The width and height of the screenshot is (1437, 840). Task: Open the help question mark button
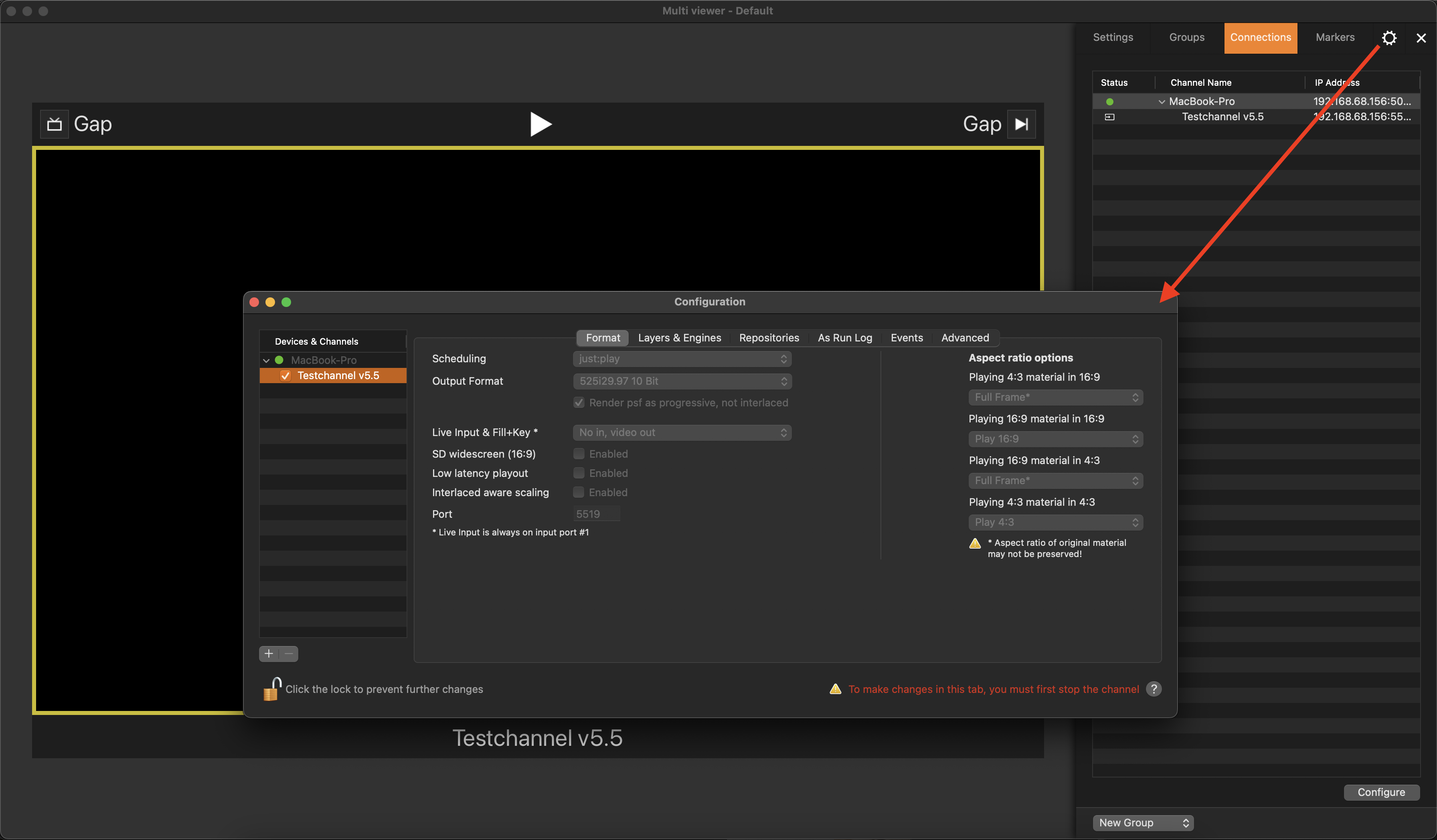coord(1154,689)
